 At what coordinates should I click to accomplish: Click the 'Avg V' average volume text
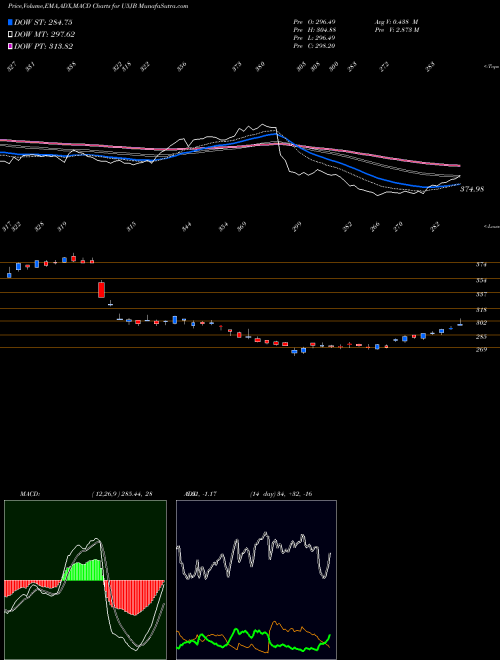(x=395, y=22)
